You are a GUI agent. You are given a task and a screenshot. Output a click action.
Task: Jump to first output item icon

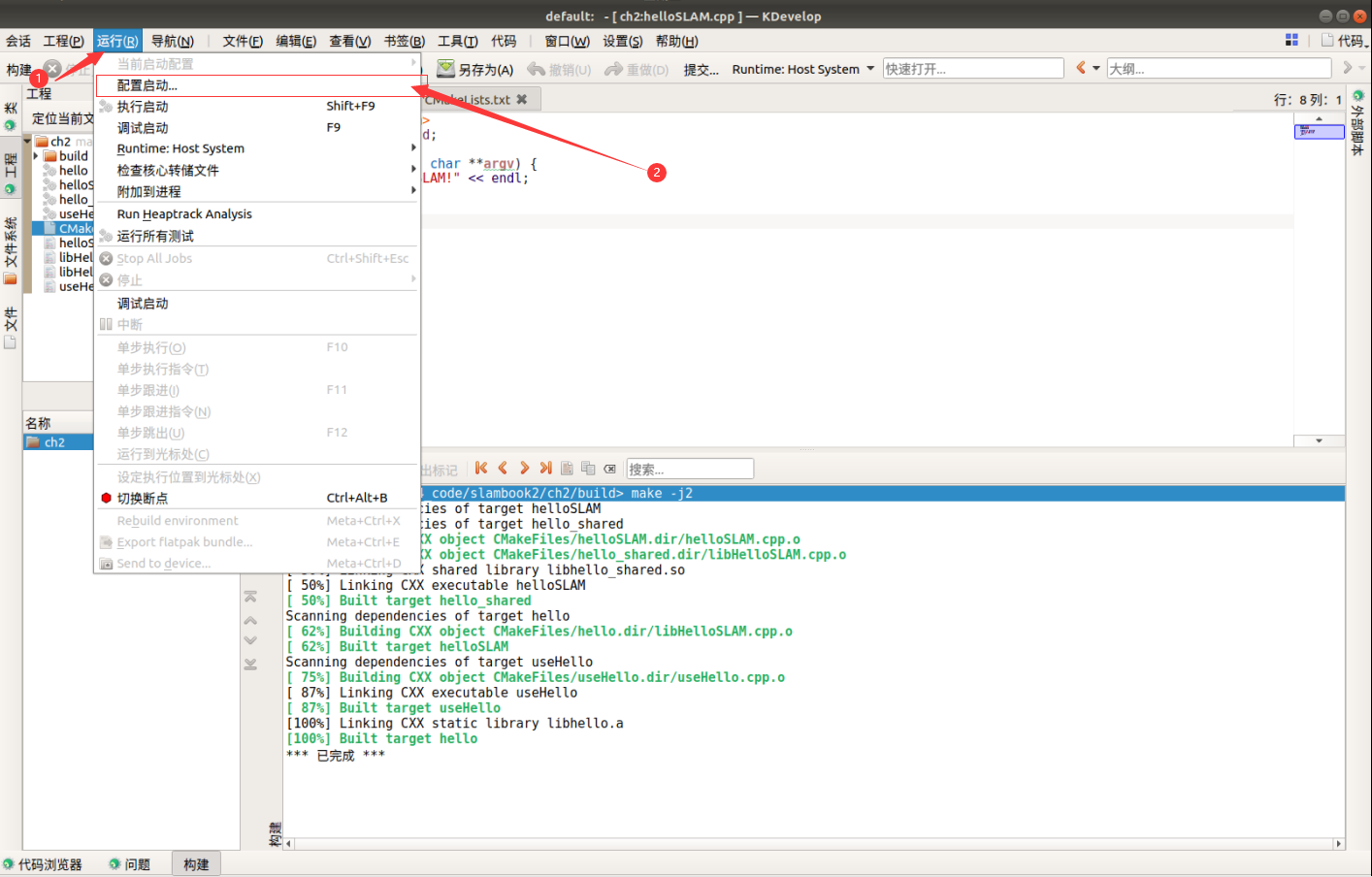pos(481,468)
